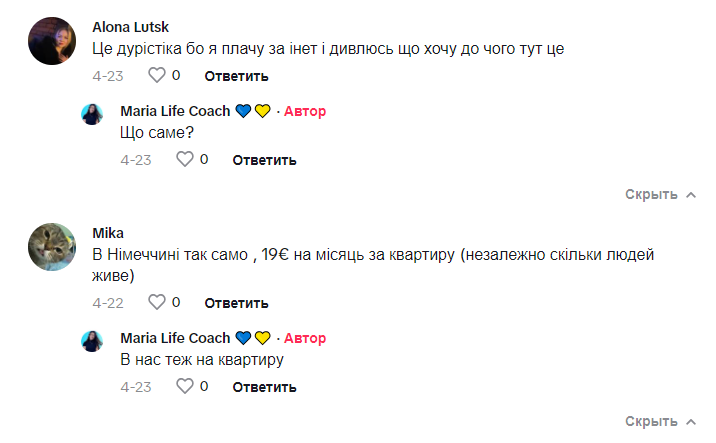Like Mika's comment about Germany
The width and height of the screenshot is (716, 443).
coord(156,302)
